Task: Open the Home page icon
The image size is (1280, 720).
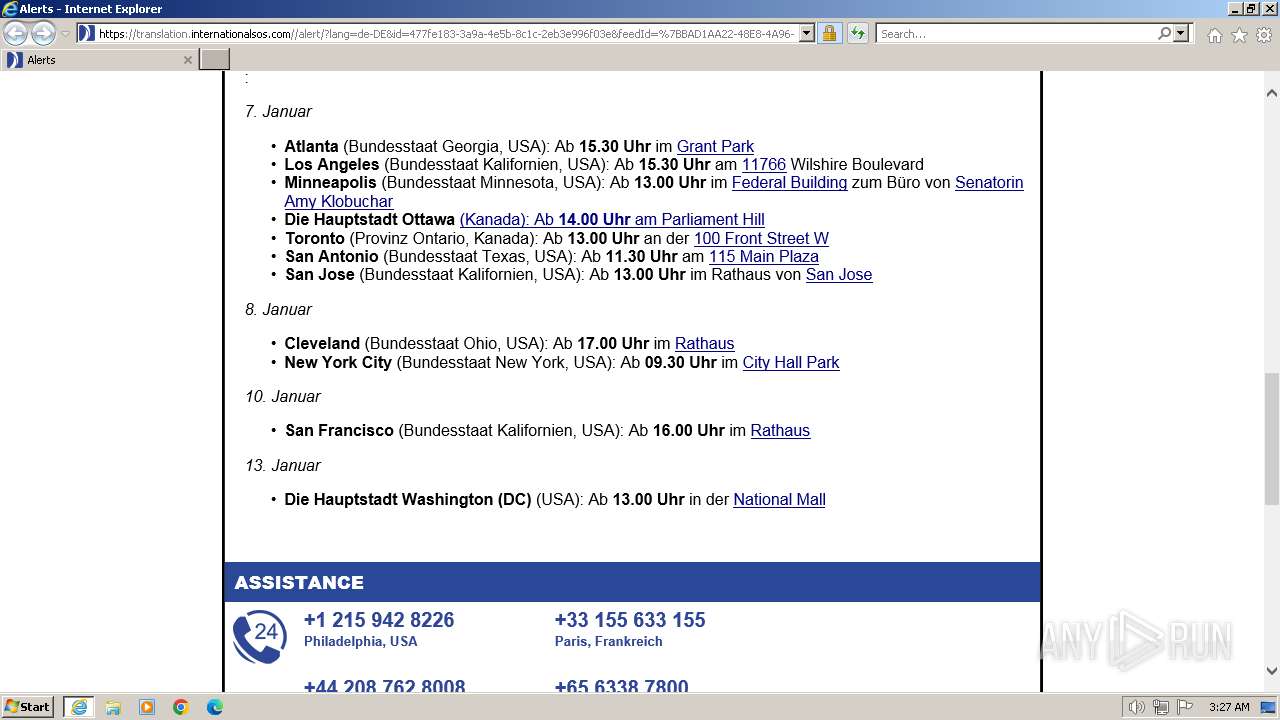Action: pyautogui.click(x=1214, y=35)
